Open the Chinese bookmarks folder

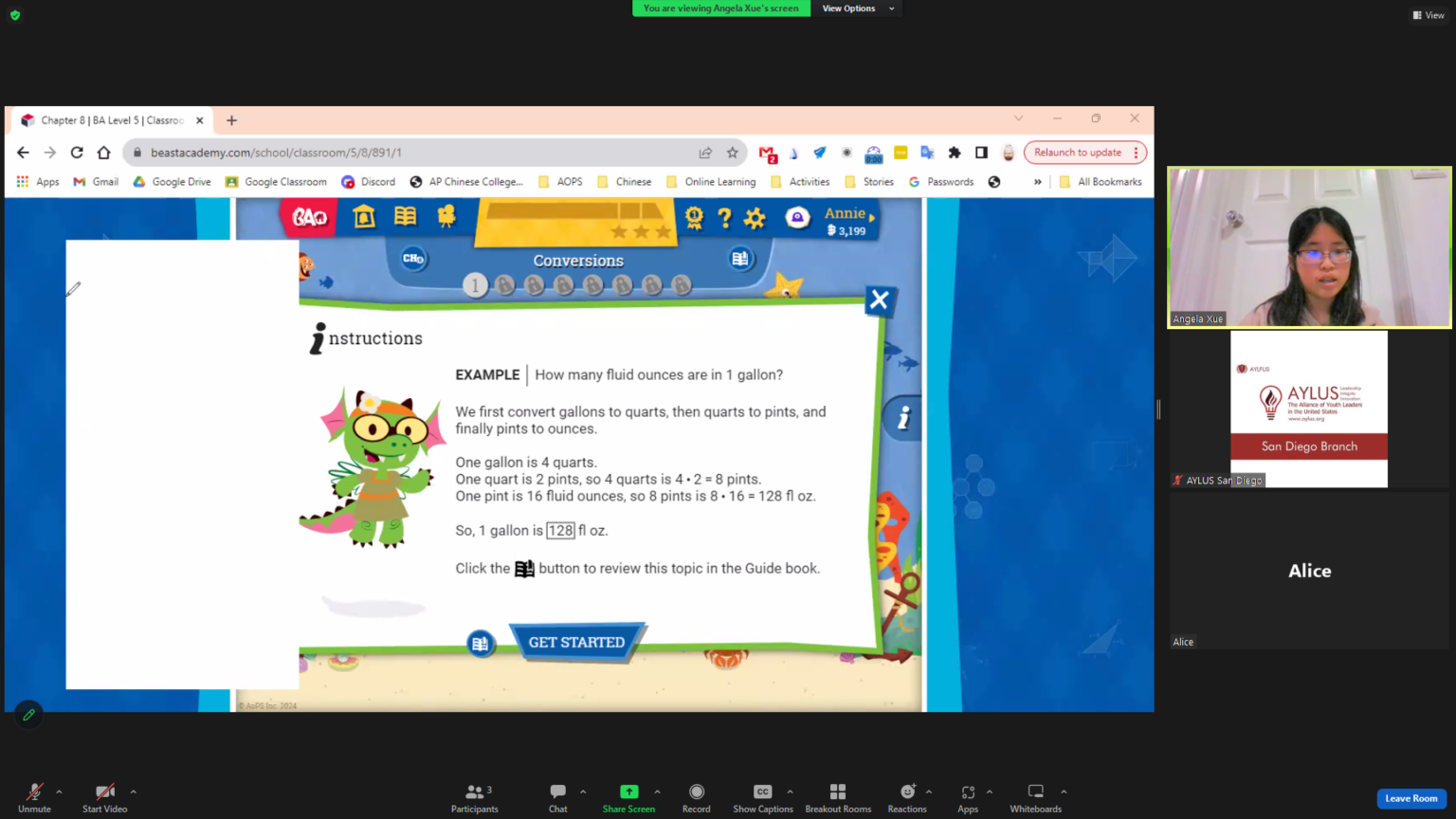[x=624, y=182]
